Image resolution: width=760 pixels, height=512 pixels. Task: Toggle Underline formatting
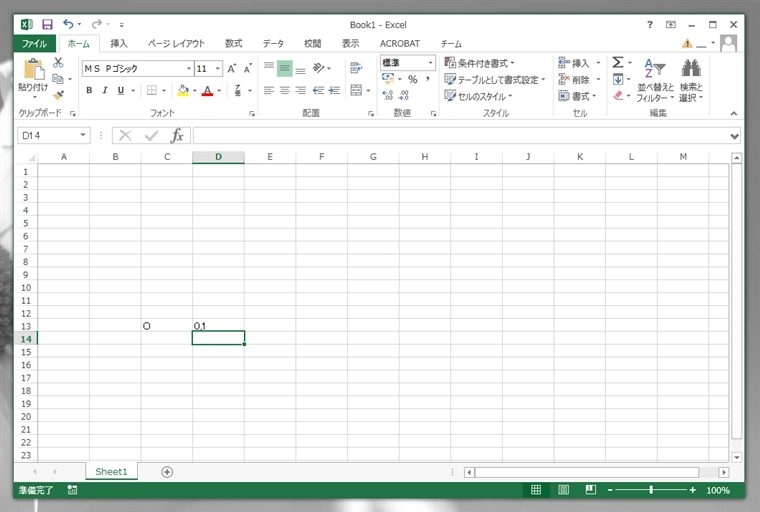[121, 90]
